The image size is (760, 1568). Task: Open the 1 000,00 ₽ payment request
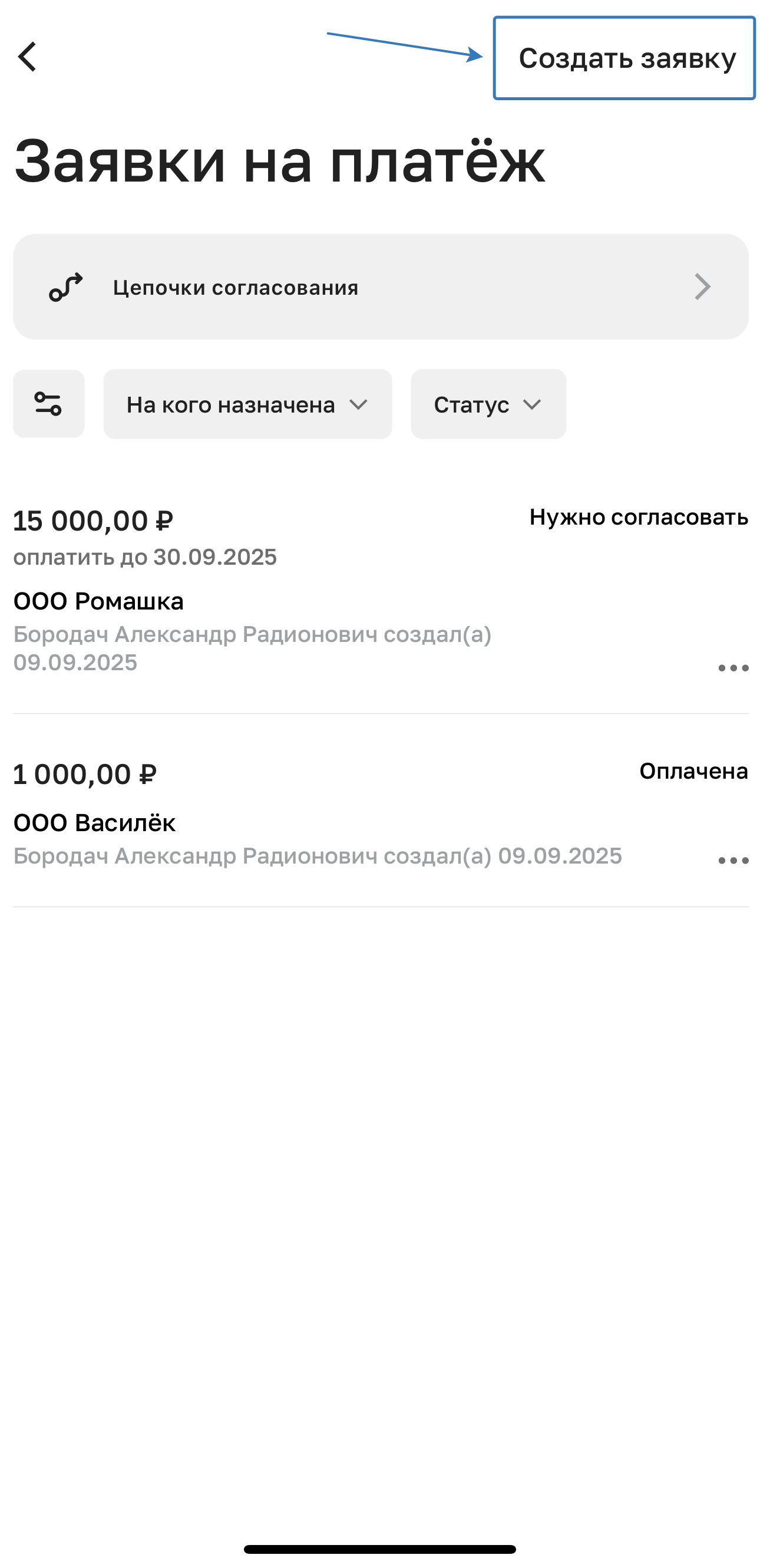click(x=85, y=774)
